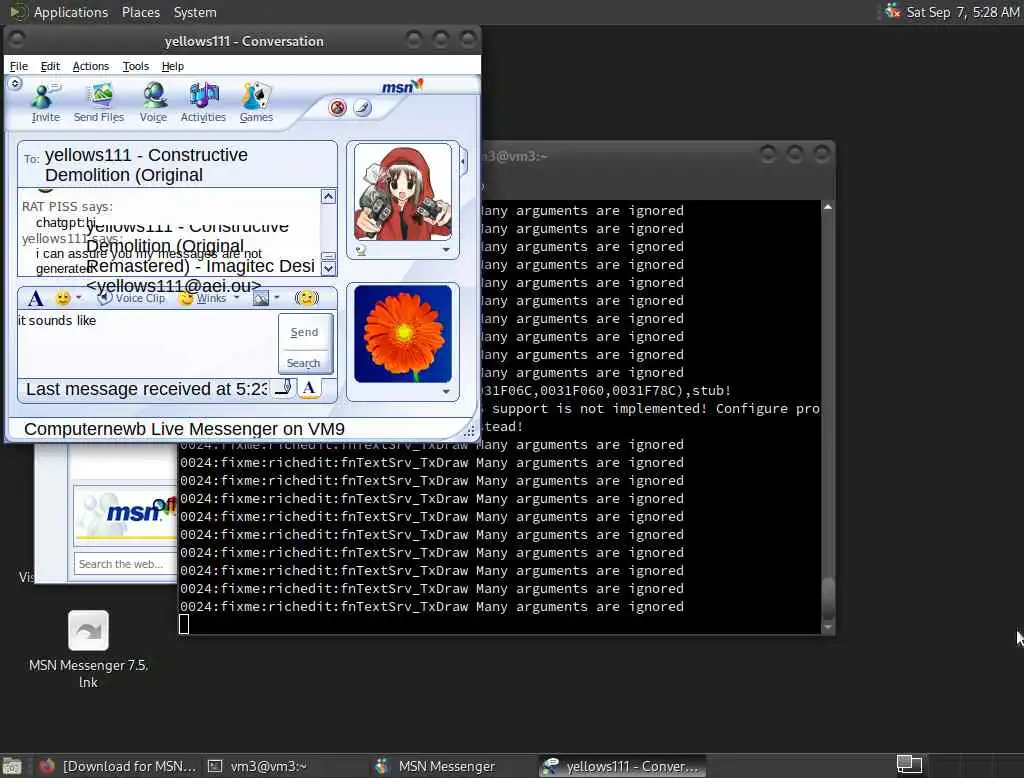
Task: Click the Voice Clip button
Action: click(131, 298)
